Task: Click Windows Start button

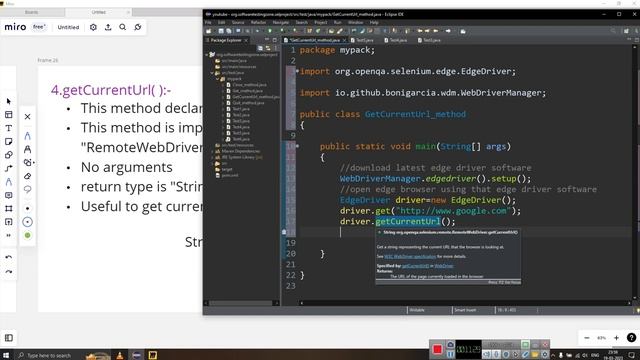Action: tap(6, 356)
